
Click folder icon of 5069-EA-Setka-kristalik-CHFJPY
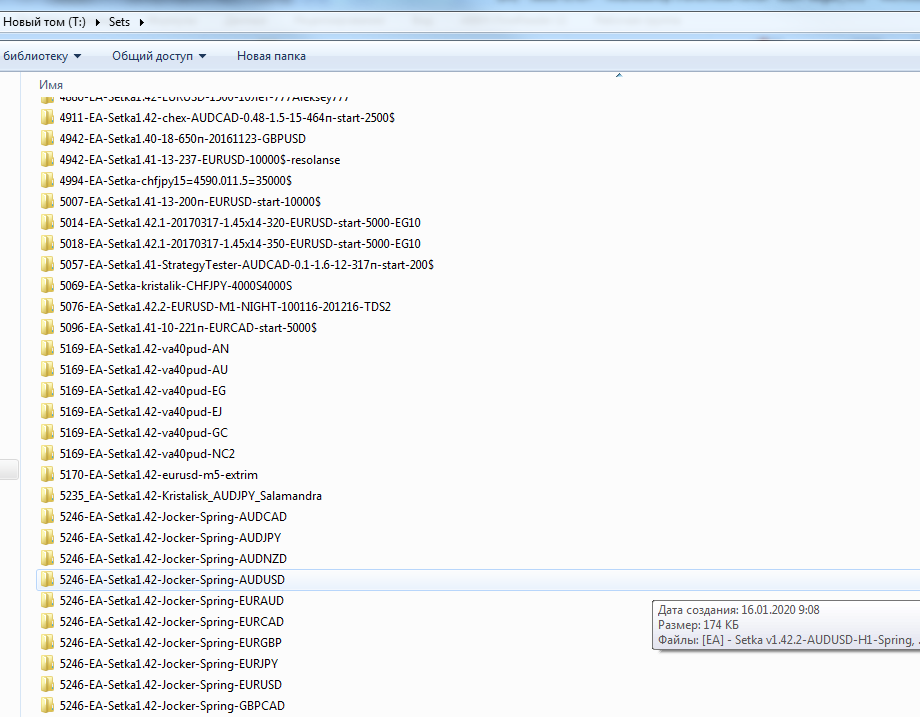pos(48,286)
